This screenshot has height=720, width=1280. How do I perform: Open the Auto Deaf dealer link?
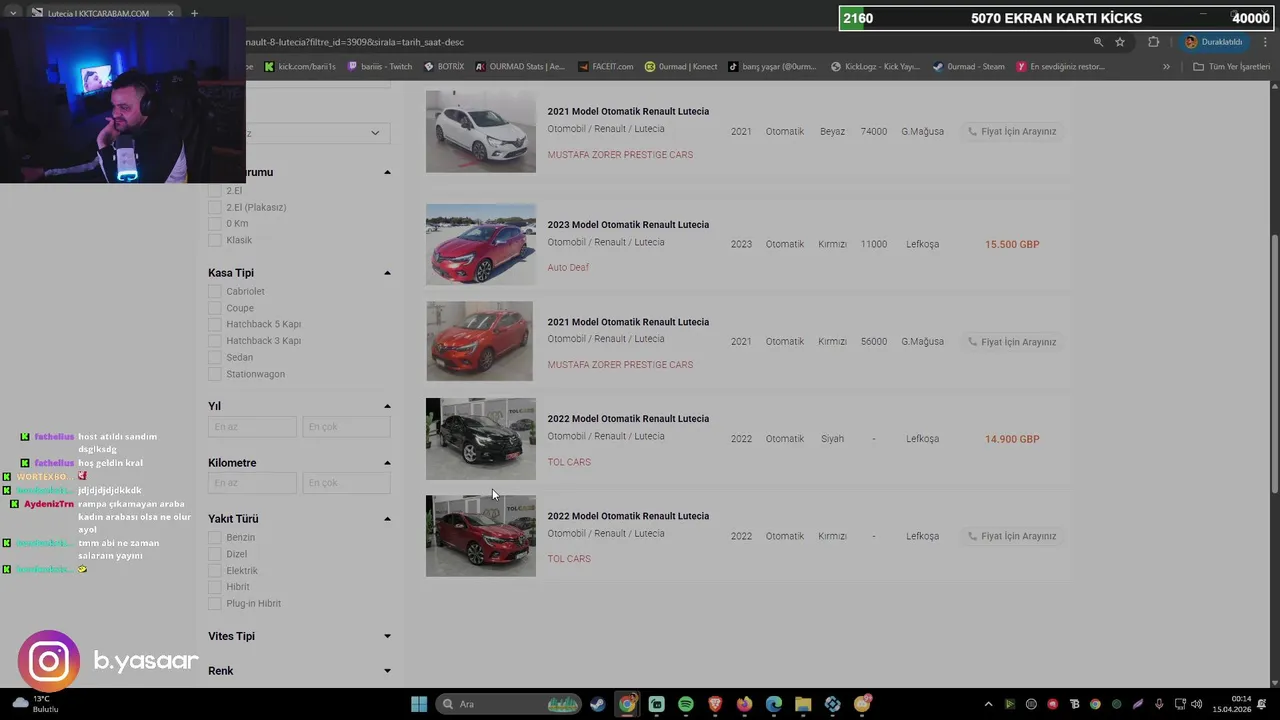[x=568, y=268]
